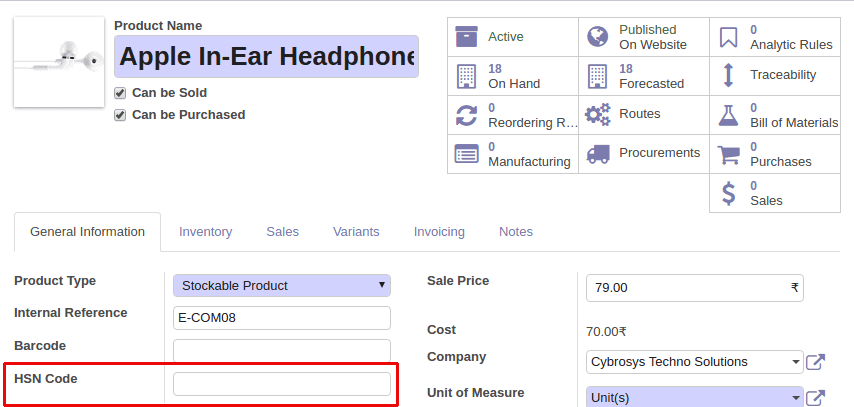Click the 0 Bill of Materials label text
854x407 pixels.
click(x=794, y=116)
